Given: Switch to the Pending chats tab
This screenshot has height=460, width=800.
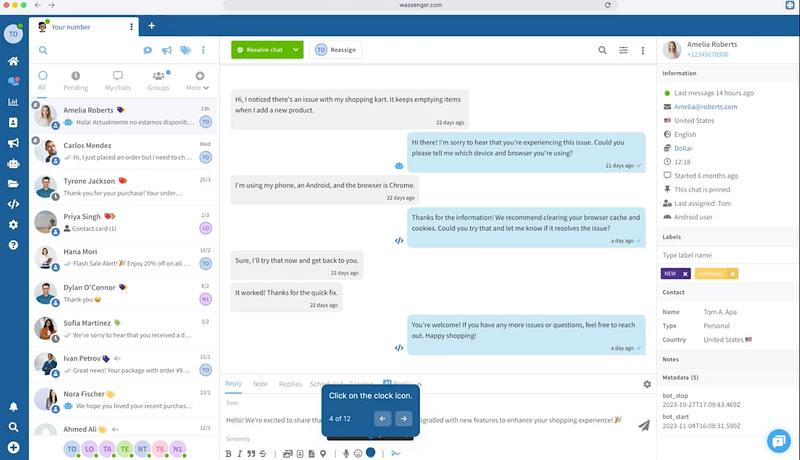Looking at the screenshot, I should (x=76, y=81).
